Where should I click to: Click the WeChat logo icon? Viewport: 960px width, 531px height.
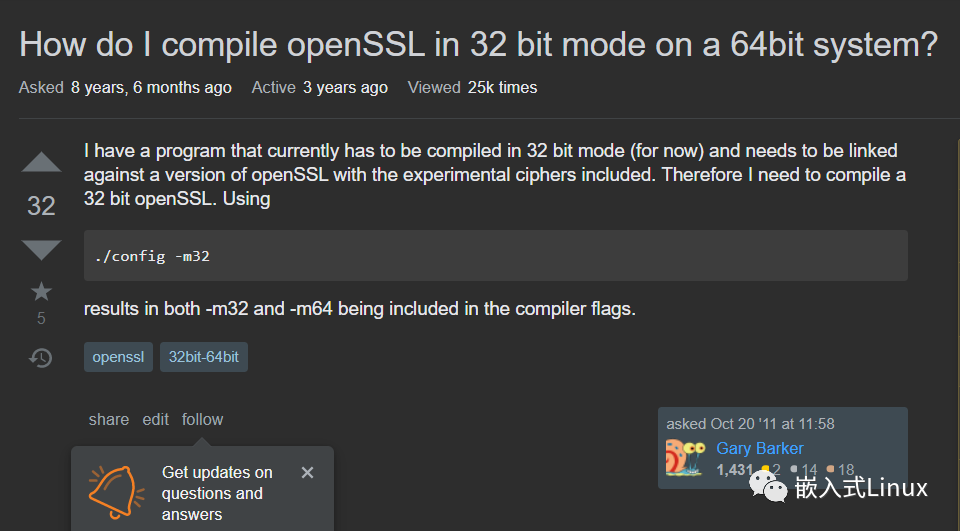pyautogui.click(x=768, y=486)
